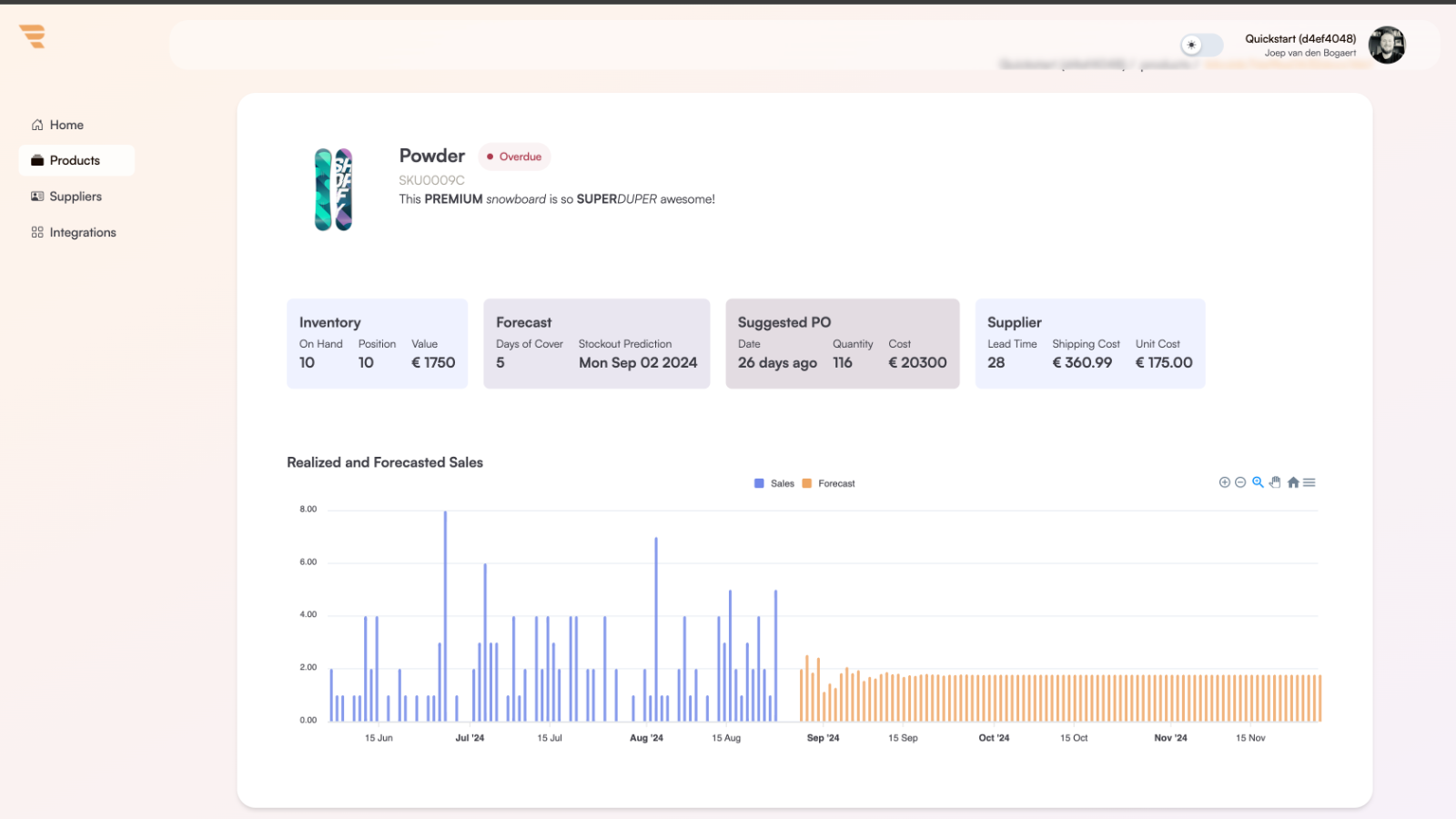Click the Suppliers card icon in sidebar
The height and width of the screenshot is (819, 1456).
(36, 196)
